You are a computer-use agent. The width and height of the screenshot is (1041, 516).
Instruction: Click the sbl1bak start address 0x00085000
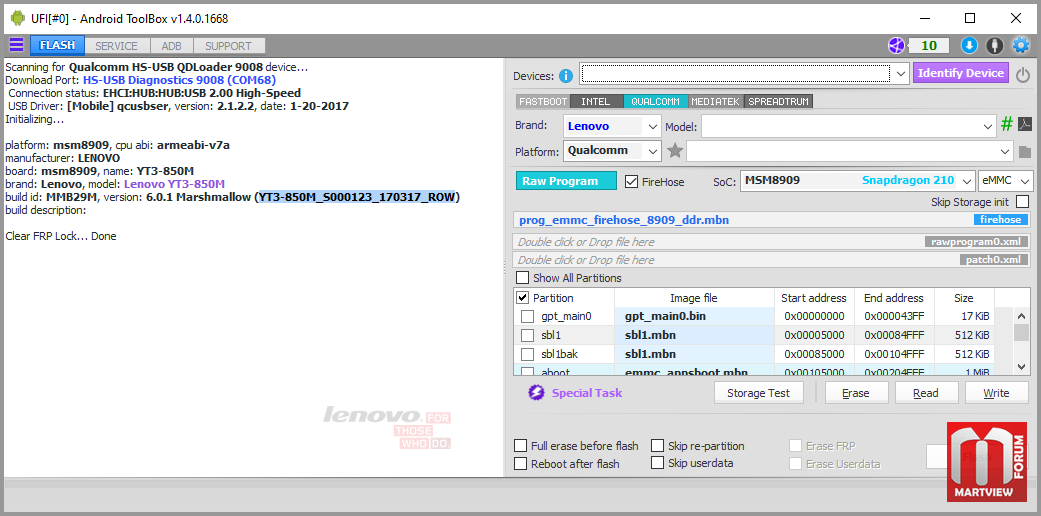[x=814, y=353]
